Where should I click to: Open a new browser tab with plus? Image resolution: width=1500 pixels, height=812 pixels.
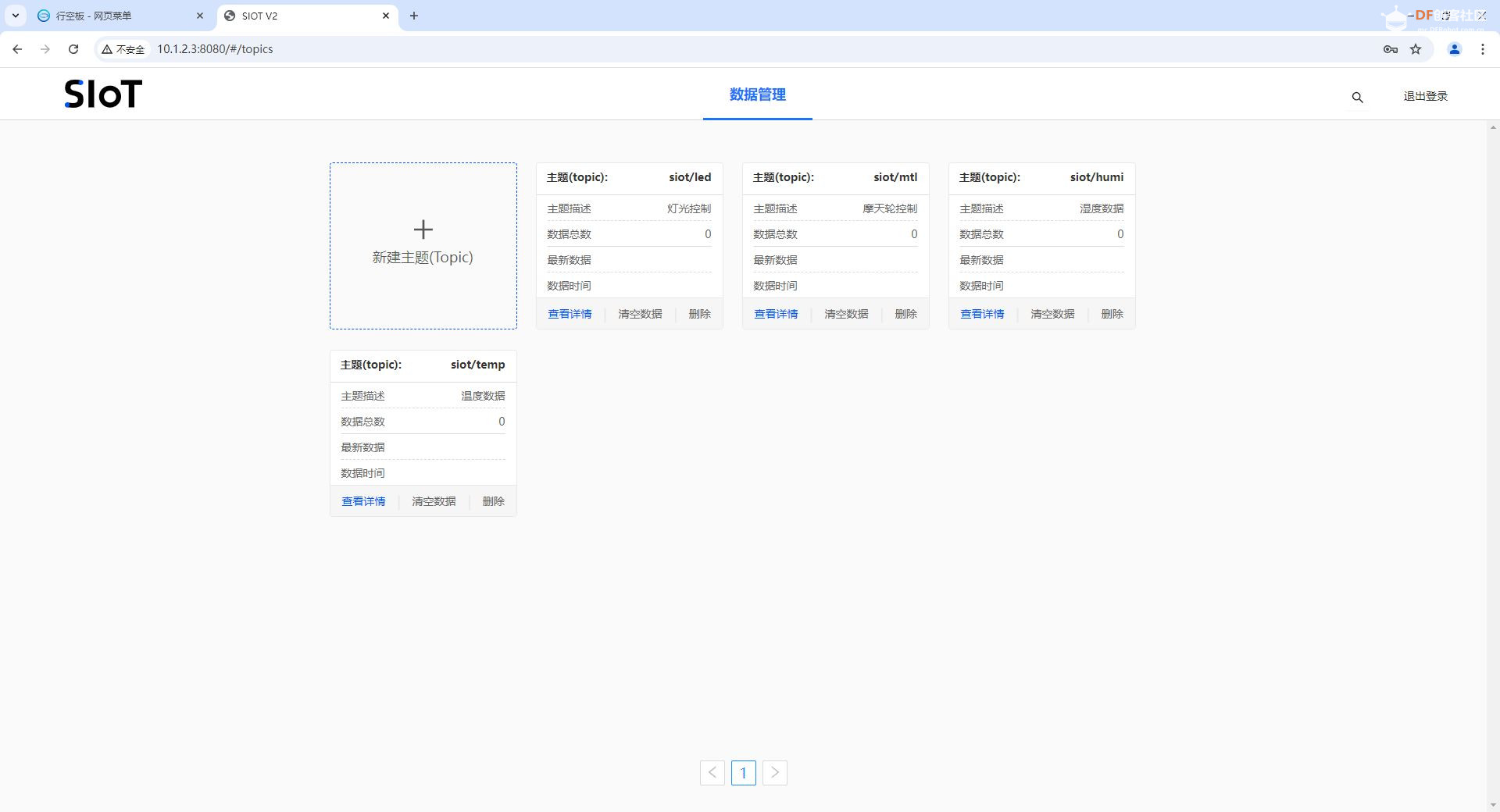(414, 16)
